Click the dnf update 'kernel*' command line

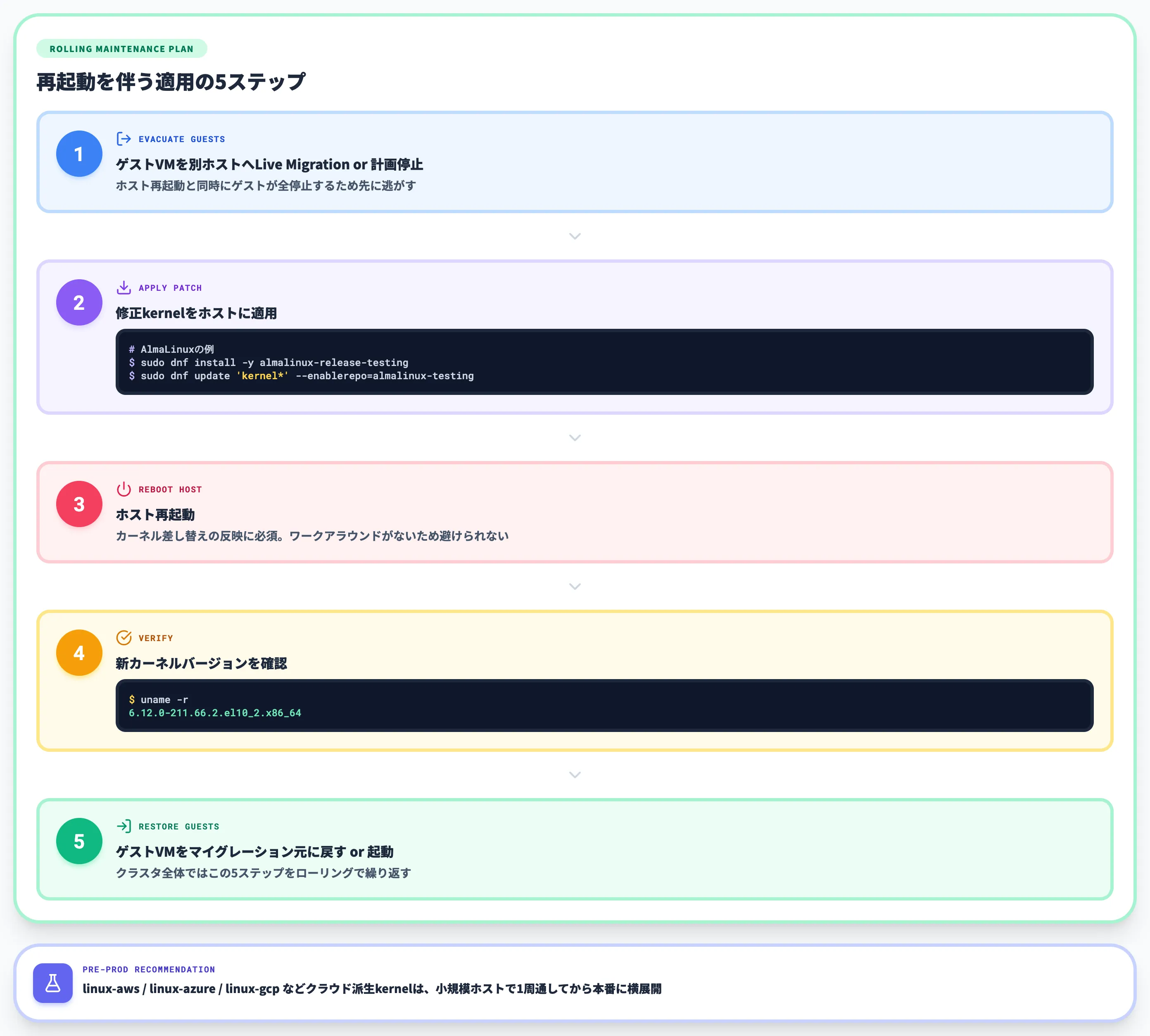(x=301, y=375)
